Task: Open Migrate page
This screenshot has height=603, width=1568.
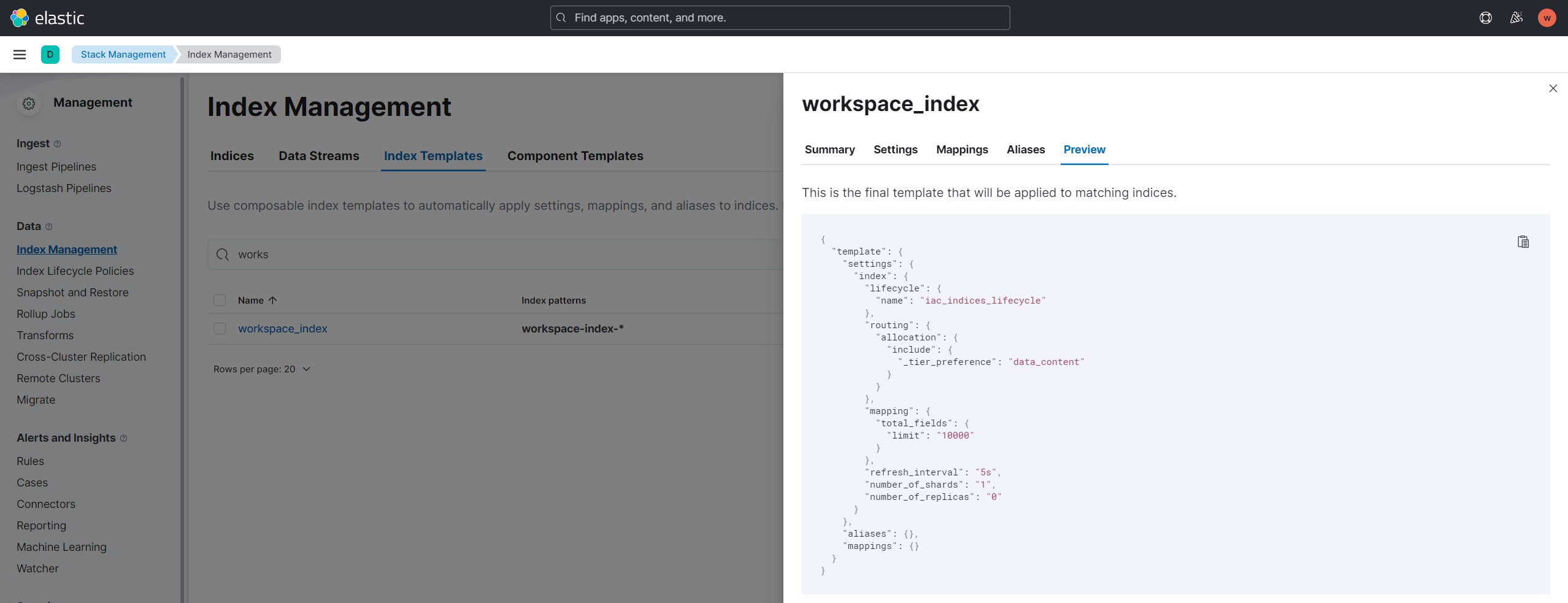Action: (36, 400)
